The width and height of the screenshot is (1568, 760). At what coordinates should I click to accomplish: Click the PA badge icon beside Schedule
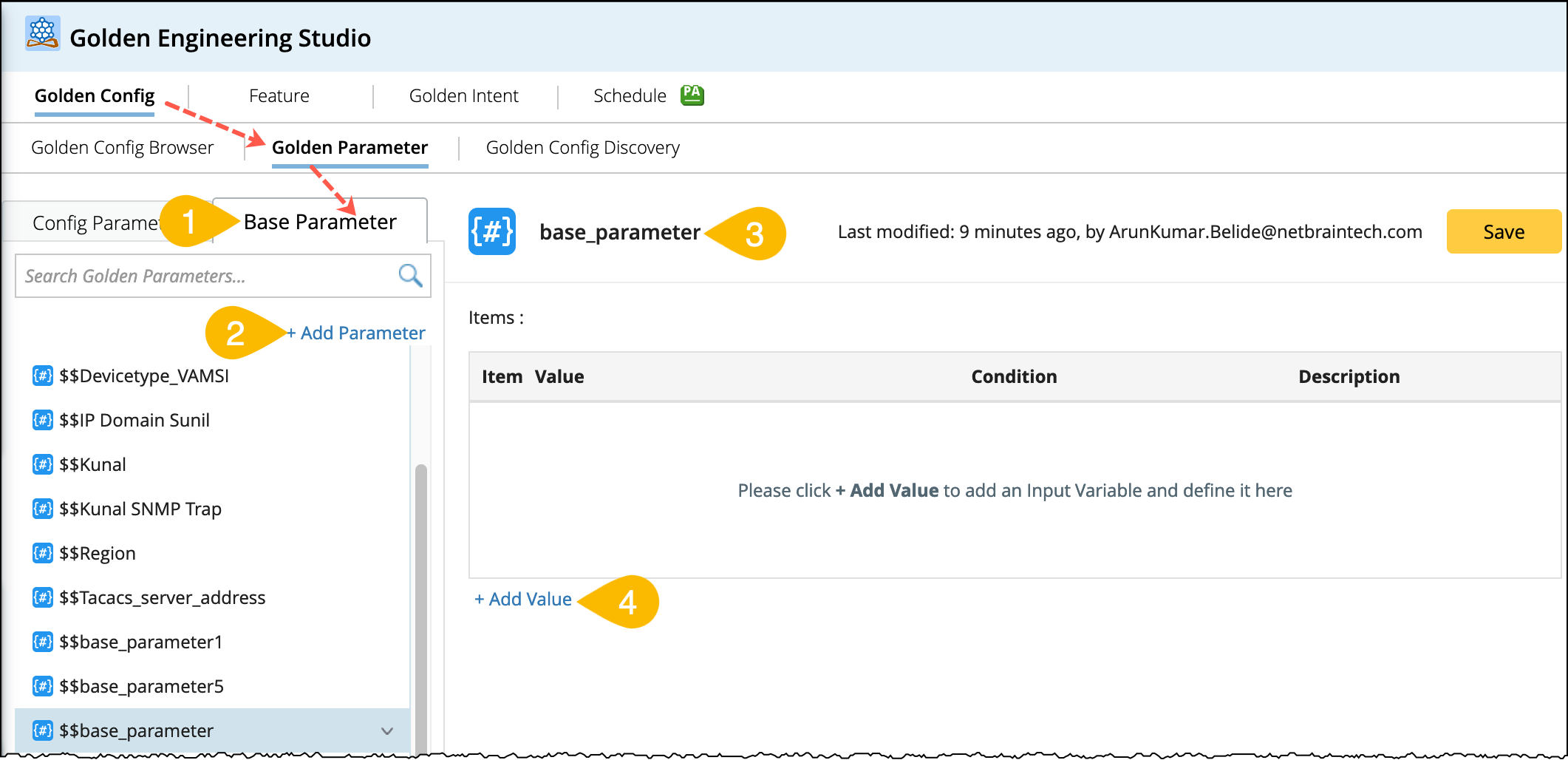click(x=692, y=95)
